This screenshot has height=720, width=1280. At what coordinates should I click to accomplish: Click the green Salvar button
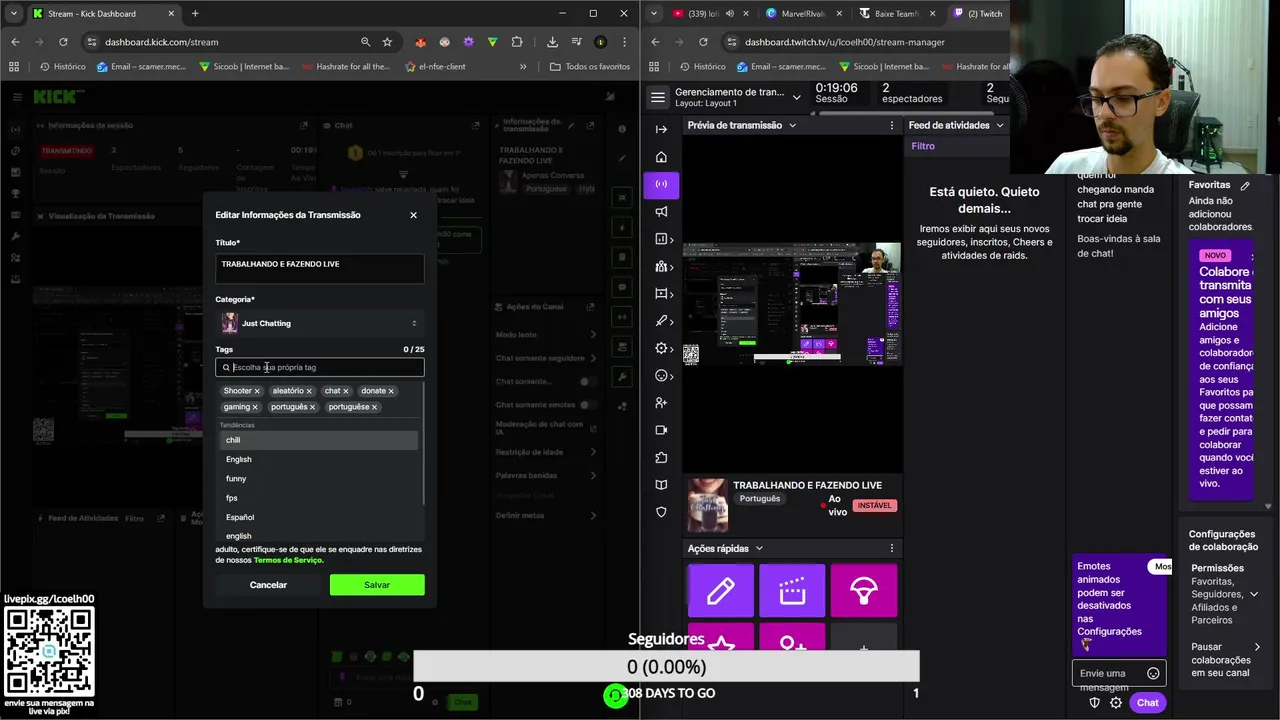click(377, 585)
